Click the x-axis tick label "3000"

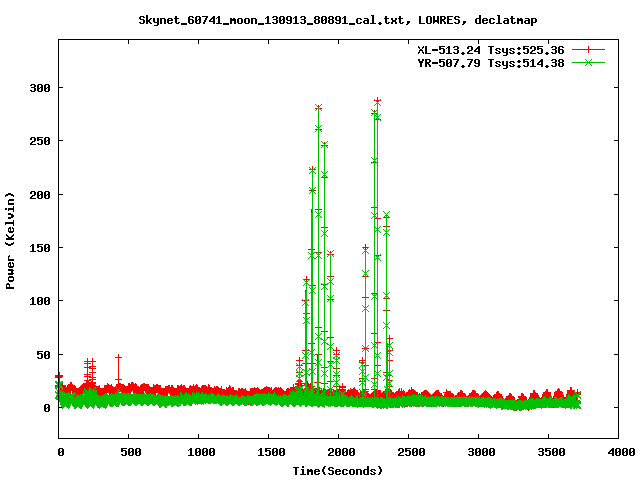click(481, 452)
